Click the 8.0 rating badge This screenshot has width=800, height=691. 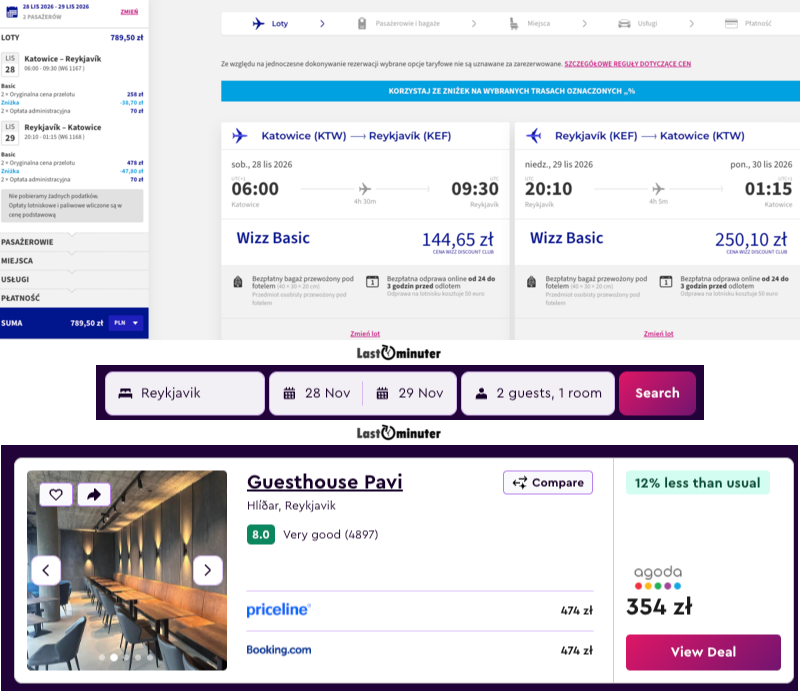pyautogui.click(x=261, y=534)
